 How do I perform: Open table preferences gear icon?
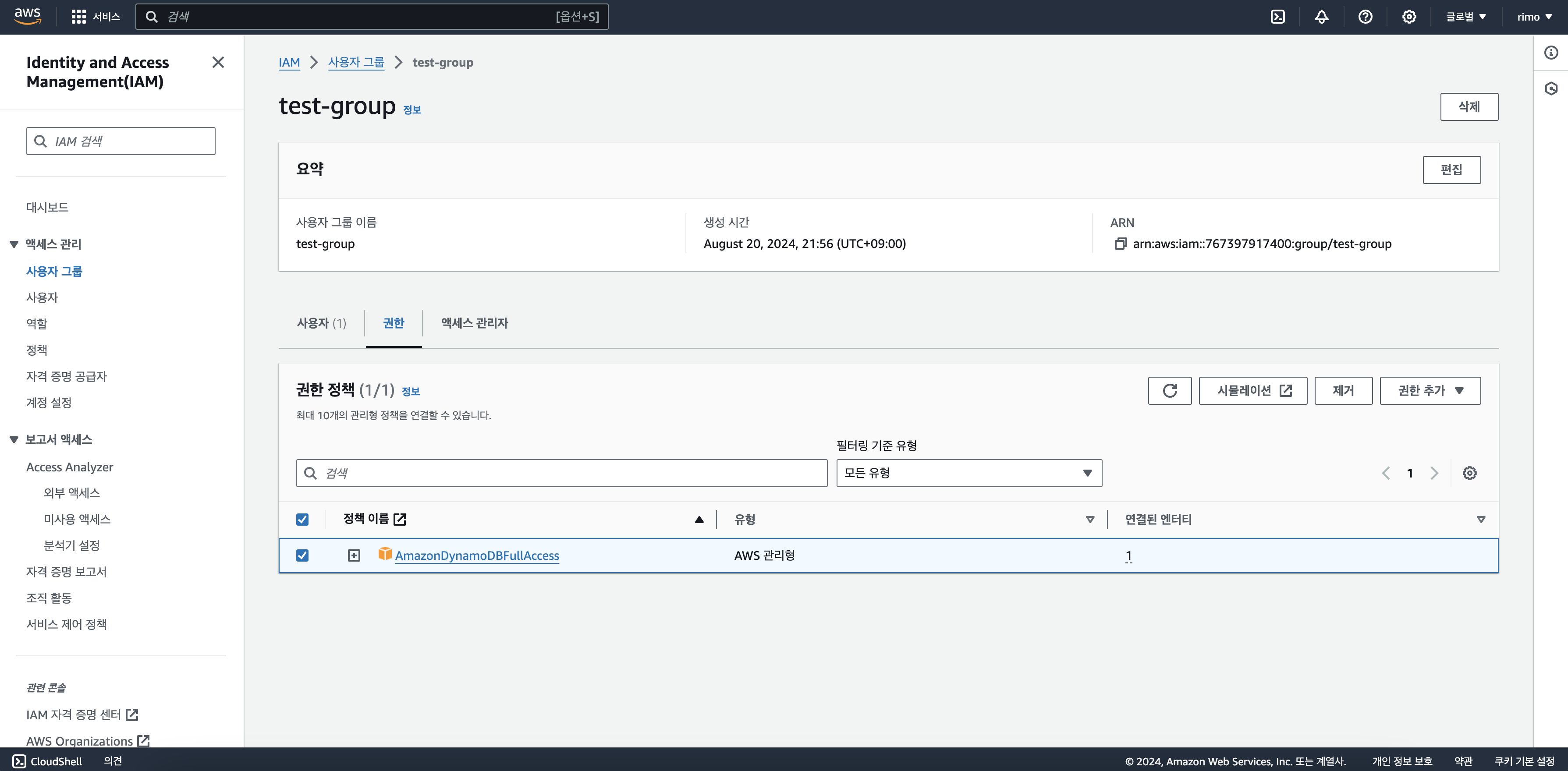click(x=1469, y=473)
